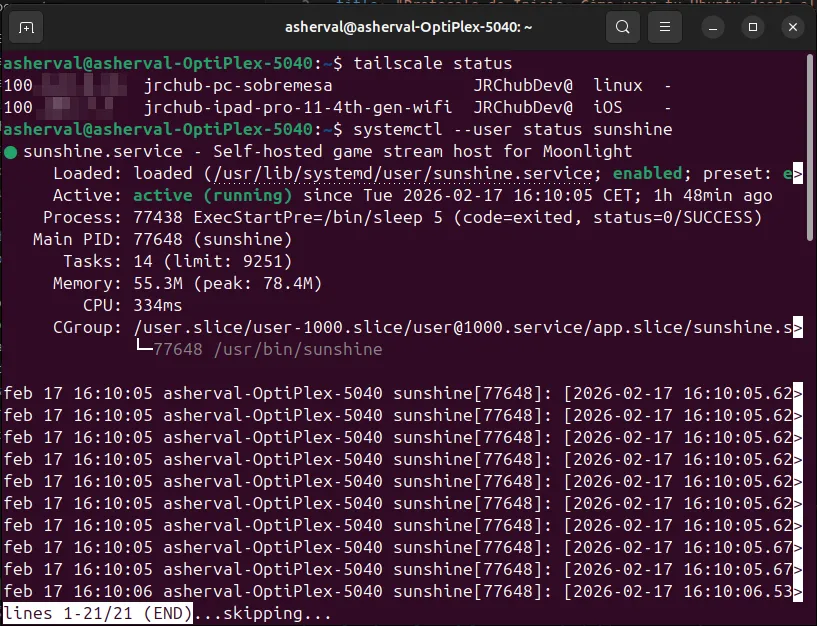817x626 pixels.
Task: Click 'linux' in the tailscale output
Action: [618, 85]
